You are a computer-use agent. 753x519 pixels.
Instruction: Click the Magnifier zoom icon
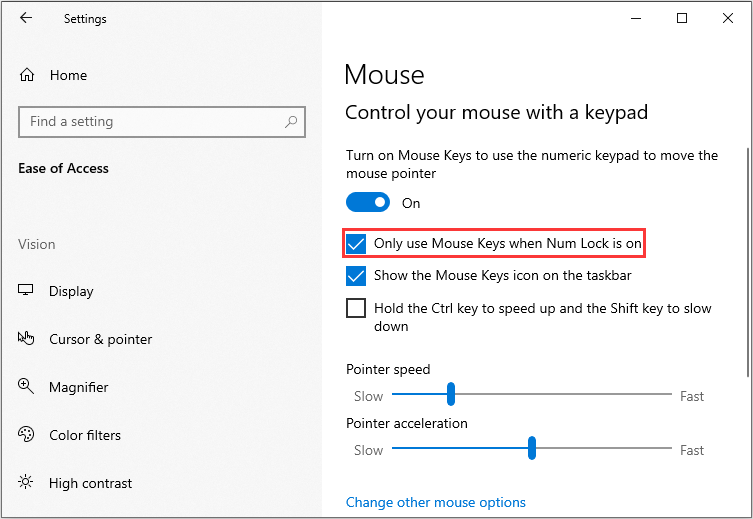[x=26, y=386]
